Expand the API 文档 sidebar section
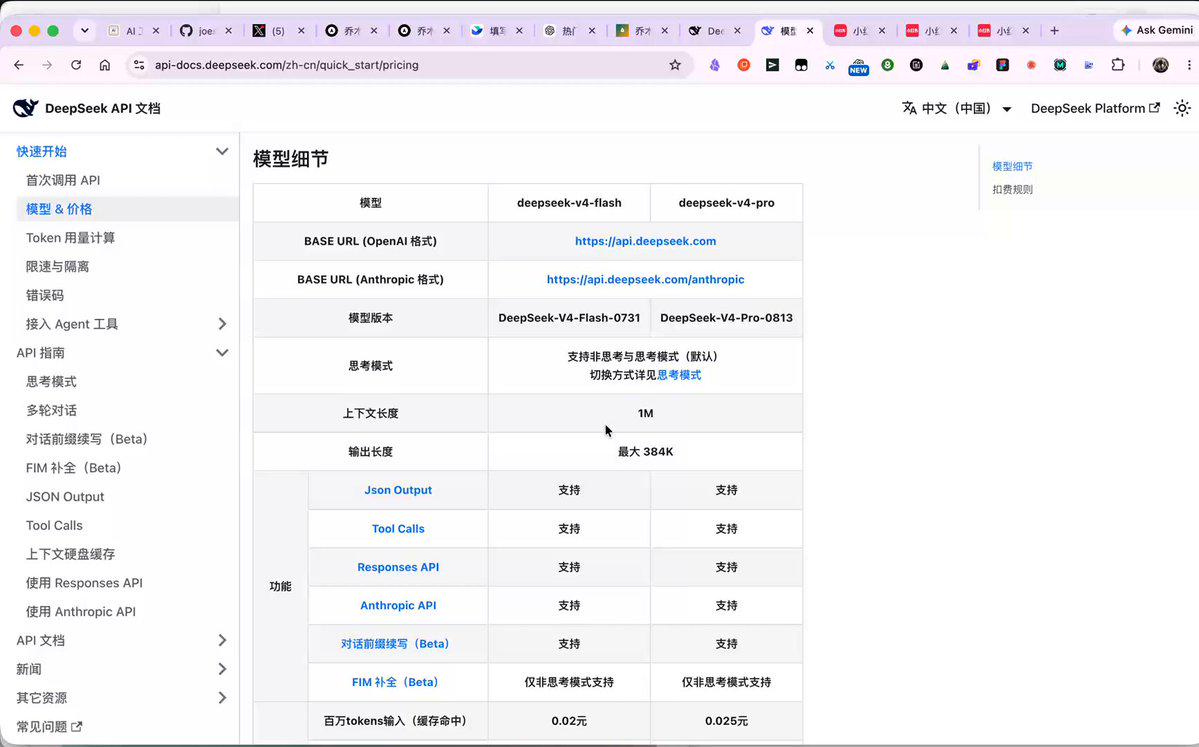Screen dimensions: 1199x747 (222, 640)
